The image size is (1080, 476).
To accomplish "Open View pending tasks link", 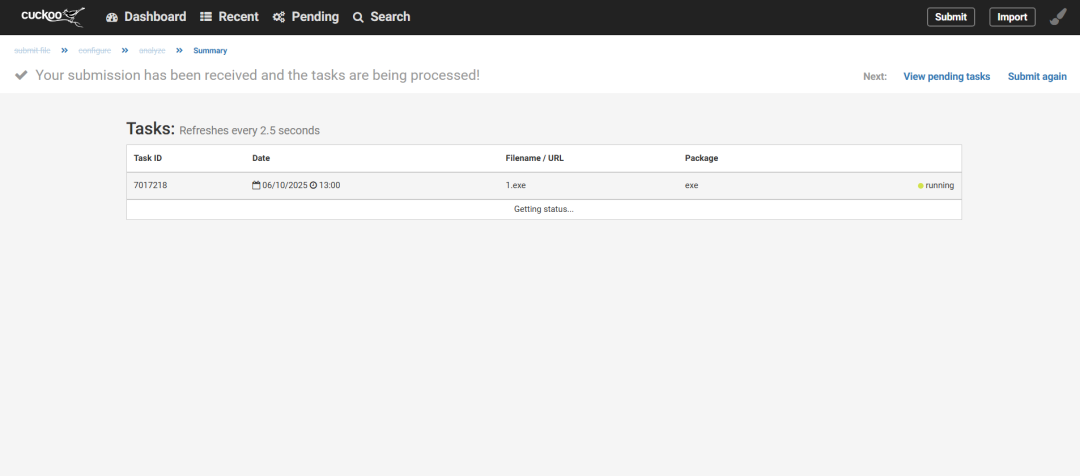I will point(946,76).
